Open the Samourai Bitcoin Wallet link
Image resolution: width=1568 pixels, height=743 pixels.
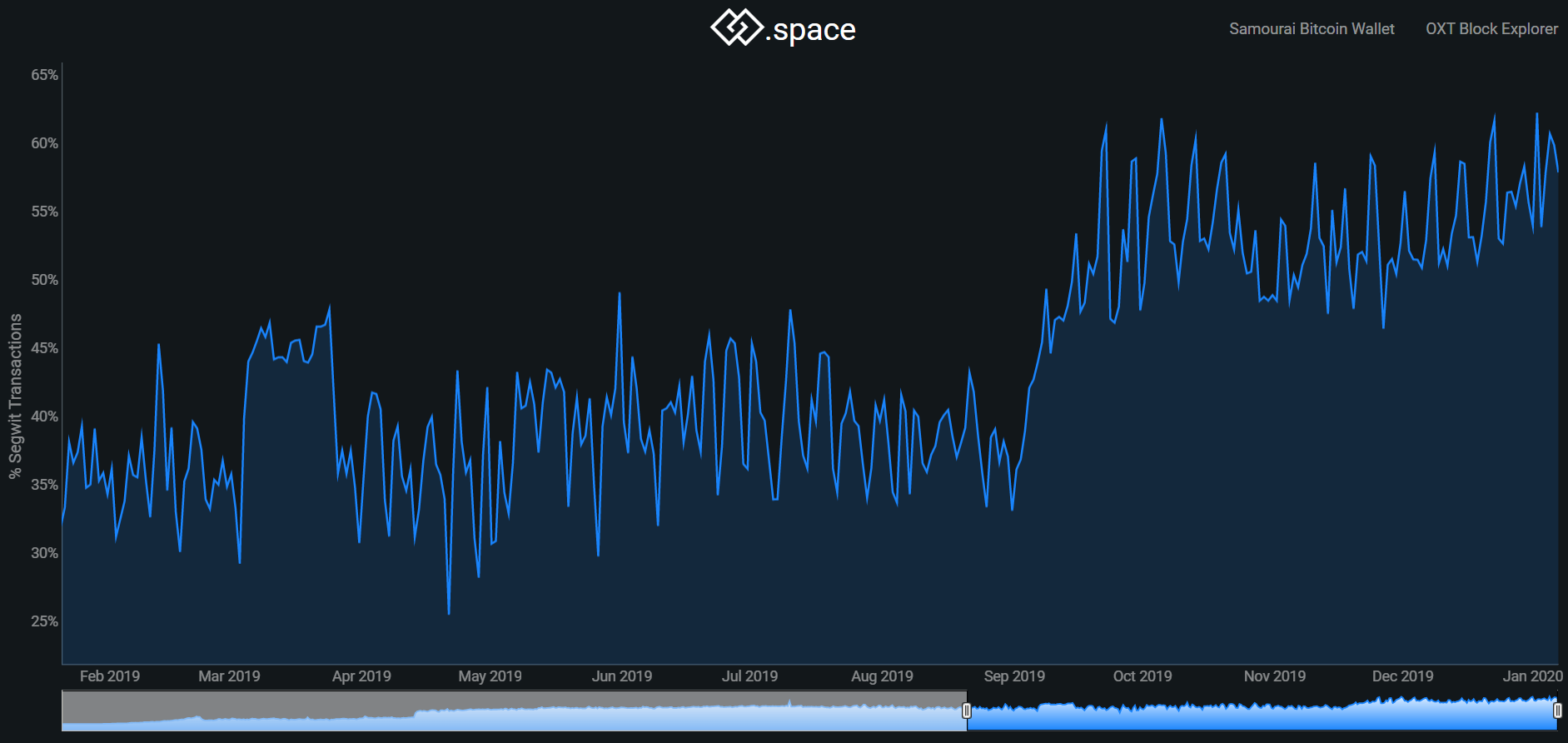click(x=1312, y=29)
